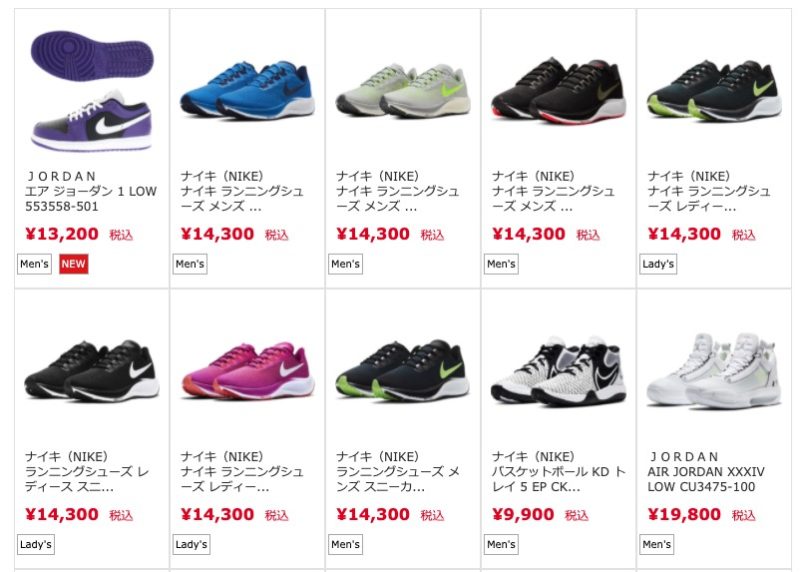
Task: View the black Nike shoes with red sole
Action: point(559,91)
